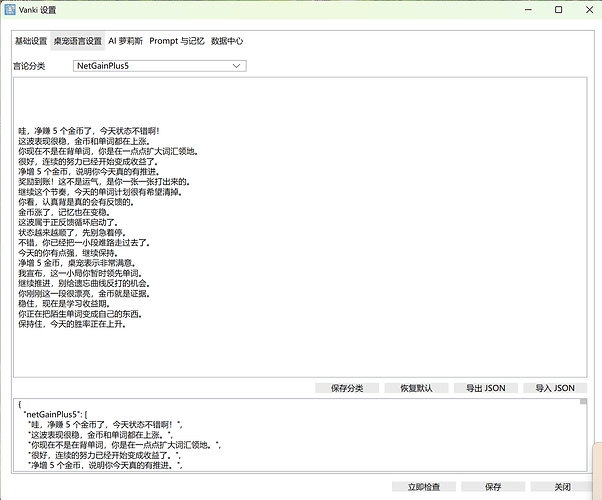Open the 基础设置 tab
The height and width of the screenshot is (500, 602).
31,41
